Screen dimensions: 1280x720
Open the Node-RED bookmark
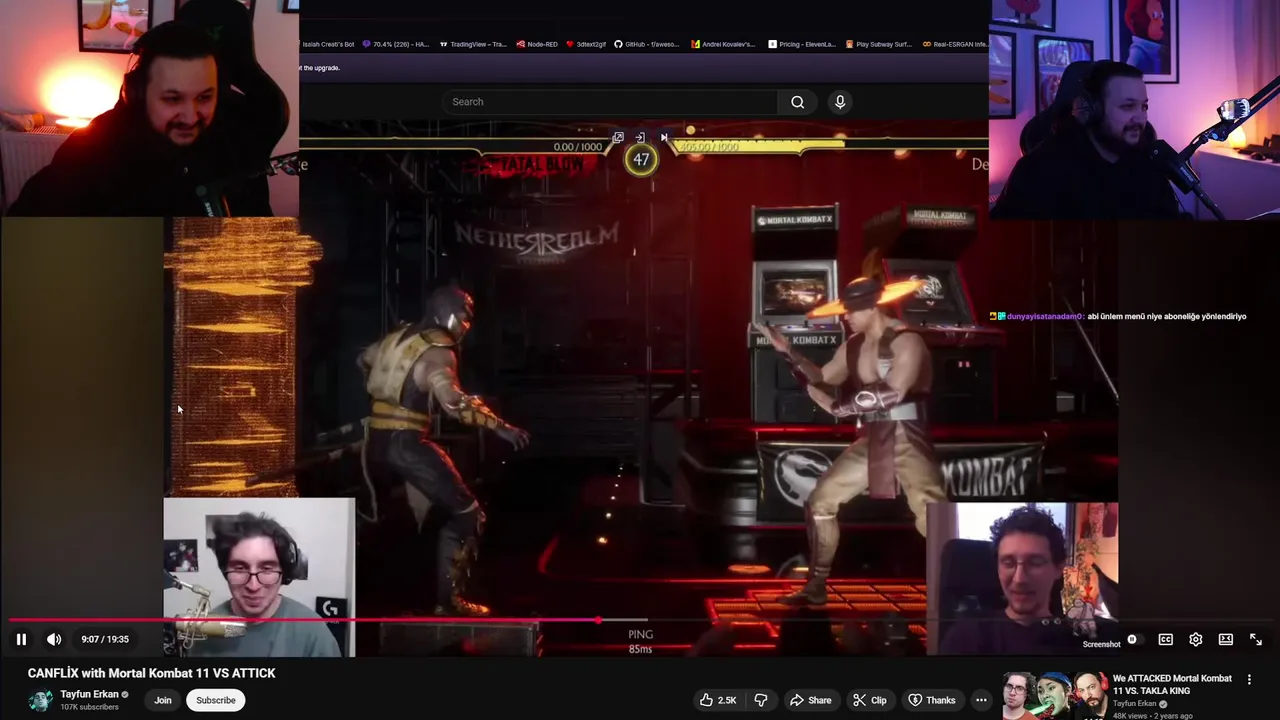[537, 44]
